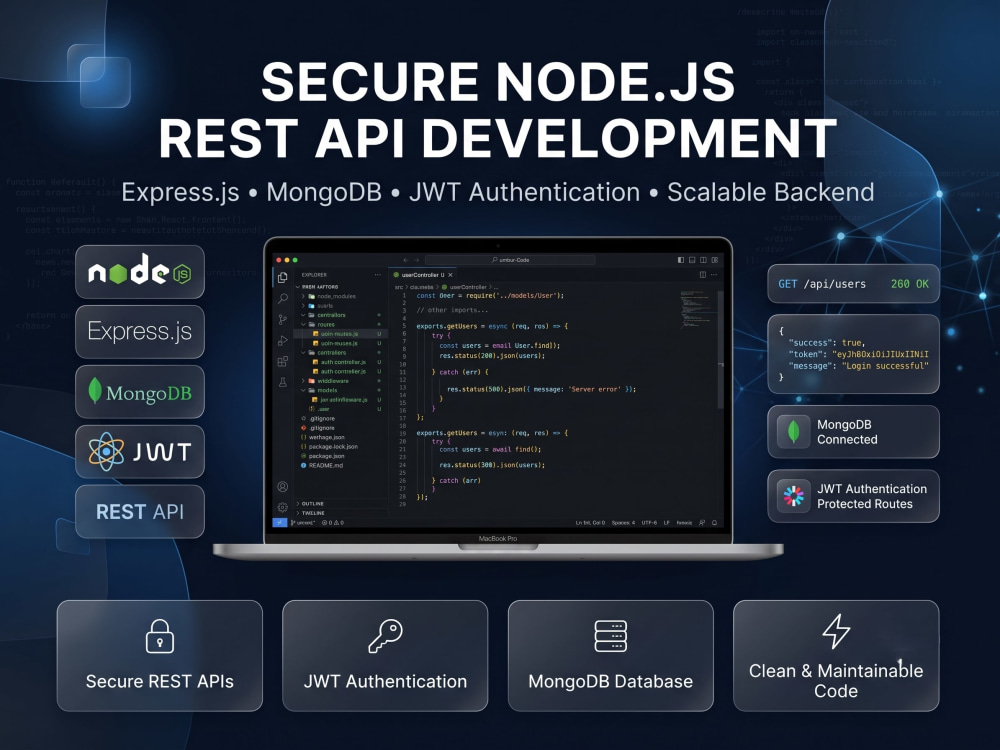This screenshot has width=1000, height=750.
Task: Click the blue remote indicator in status bar
Action: pyautogui.click(x=280, y=522)
